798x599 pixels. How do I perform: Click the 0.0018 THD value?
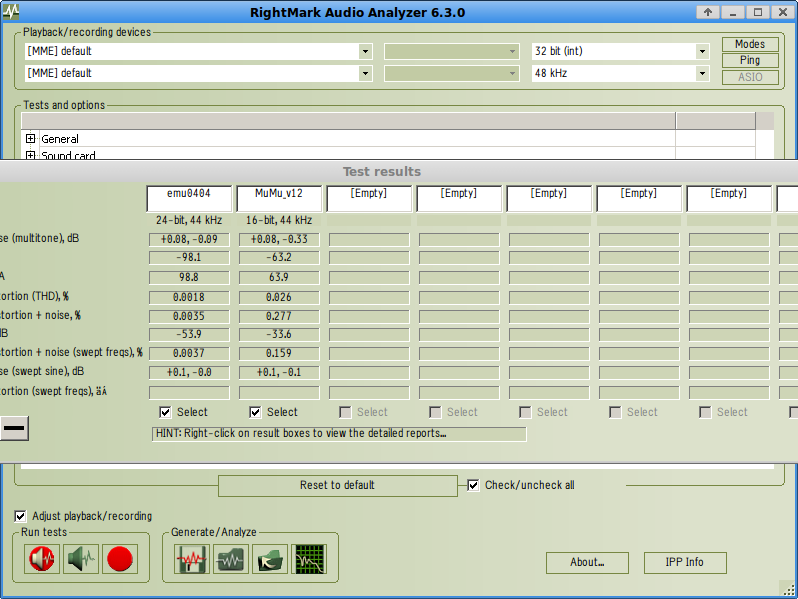189,297
